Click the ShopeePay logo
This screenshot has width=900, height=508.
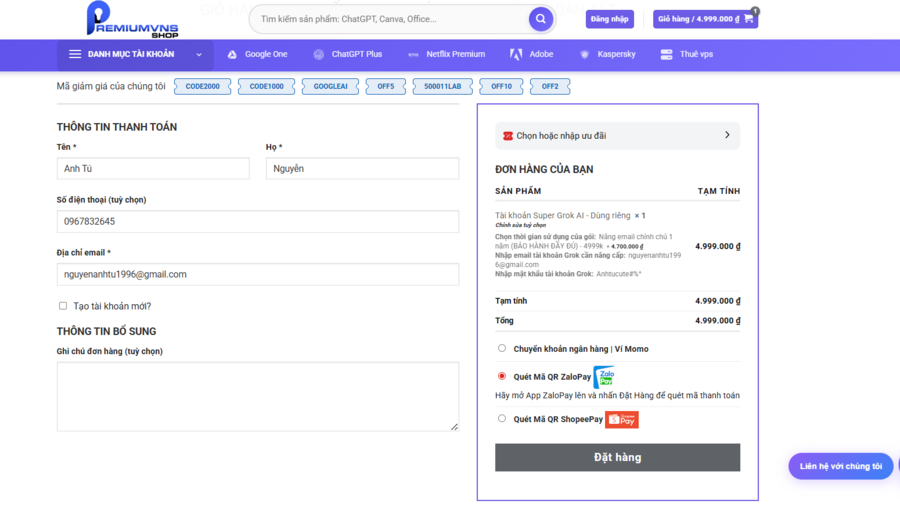point(622,420)
